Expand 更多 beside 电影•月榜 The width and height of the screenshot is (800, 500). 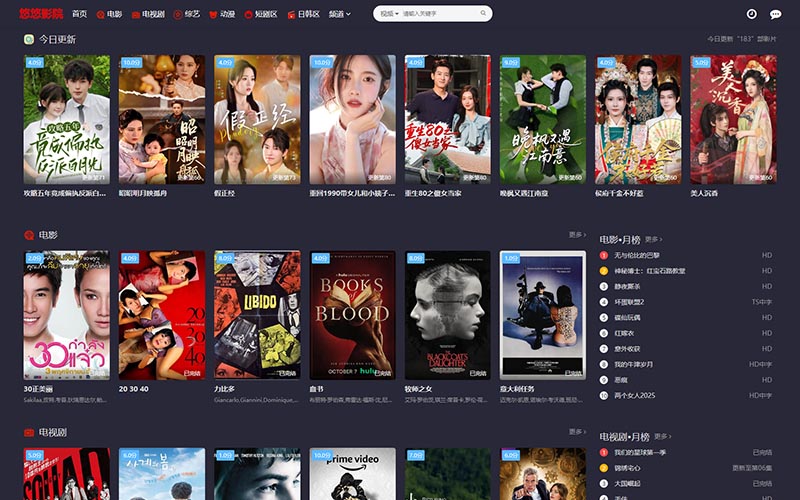pyautogui.click(x=654, y=239)
